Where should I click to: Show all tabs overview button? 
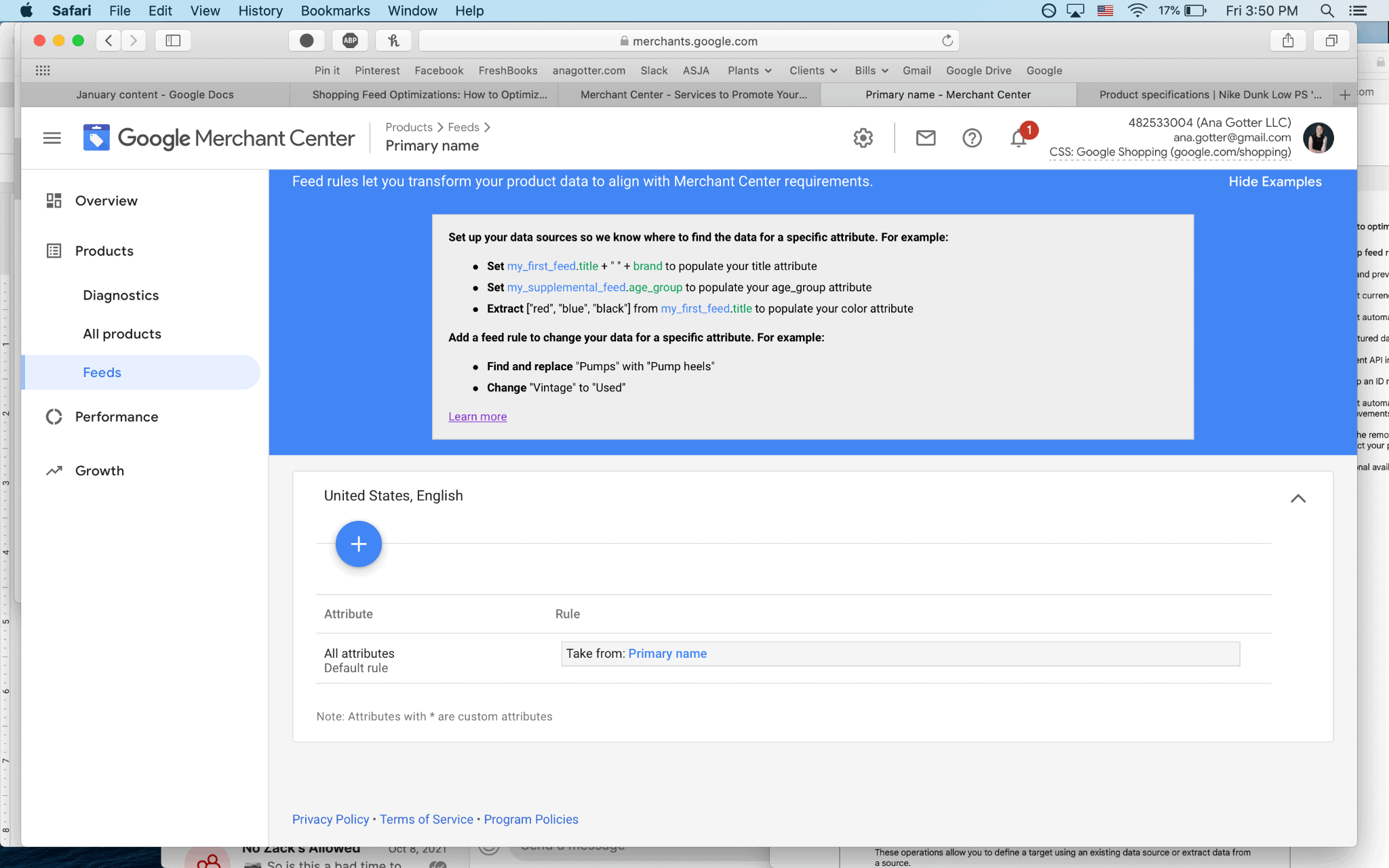point(1331,41)
